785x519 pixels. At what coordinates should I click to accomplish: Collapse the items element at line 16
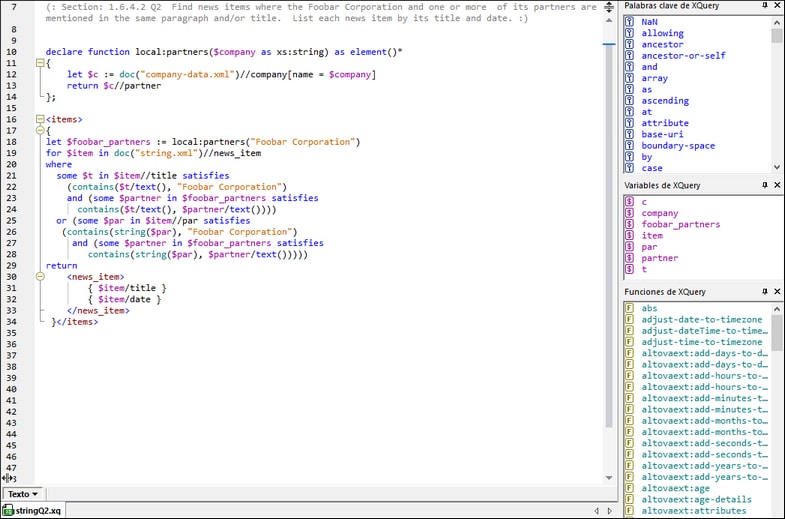coord(40,119)
